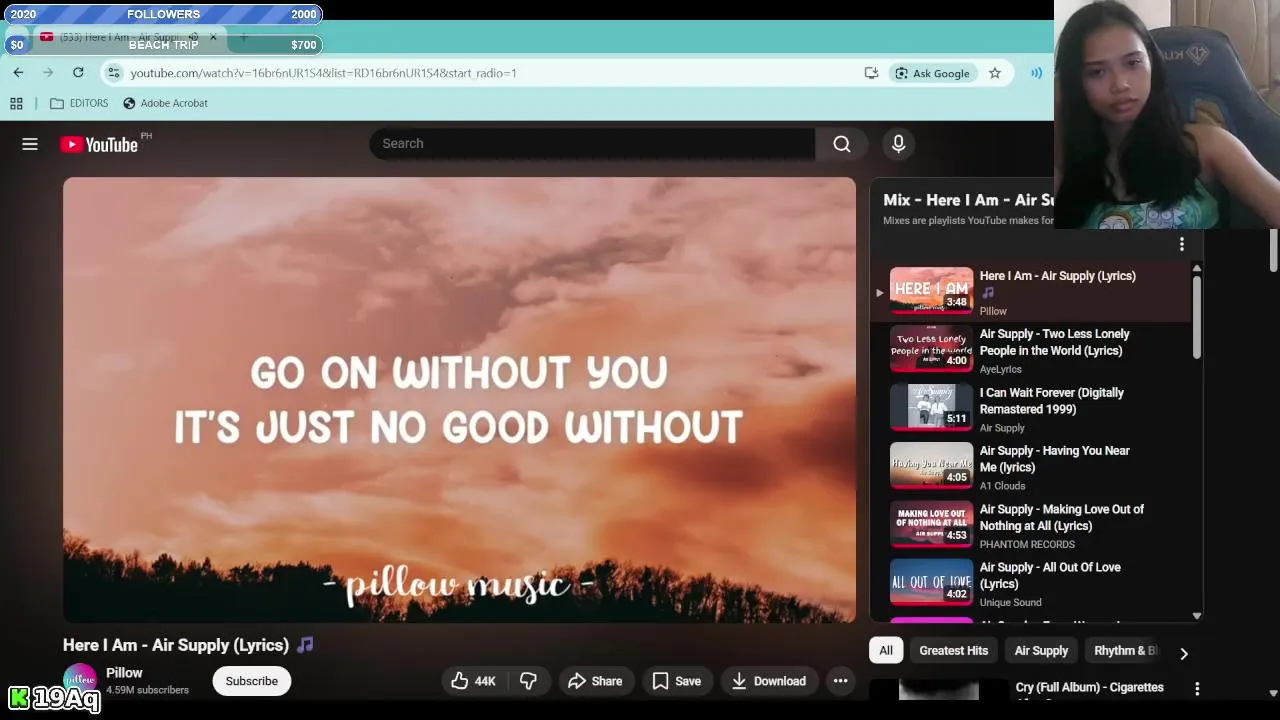Open the mix playlist three-dot menu
This screenshot has height=720, width=1280.
click(1182, 244)
